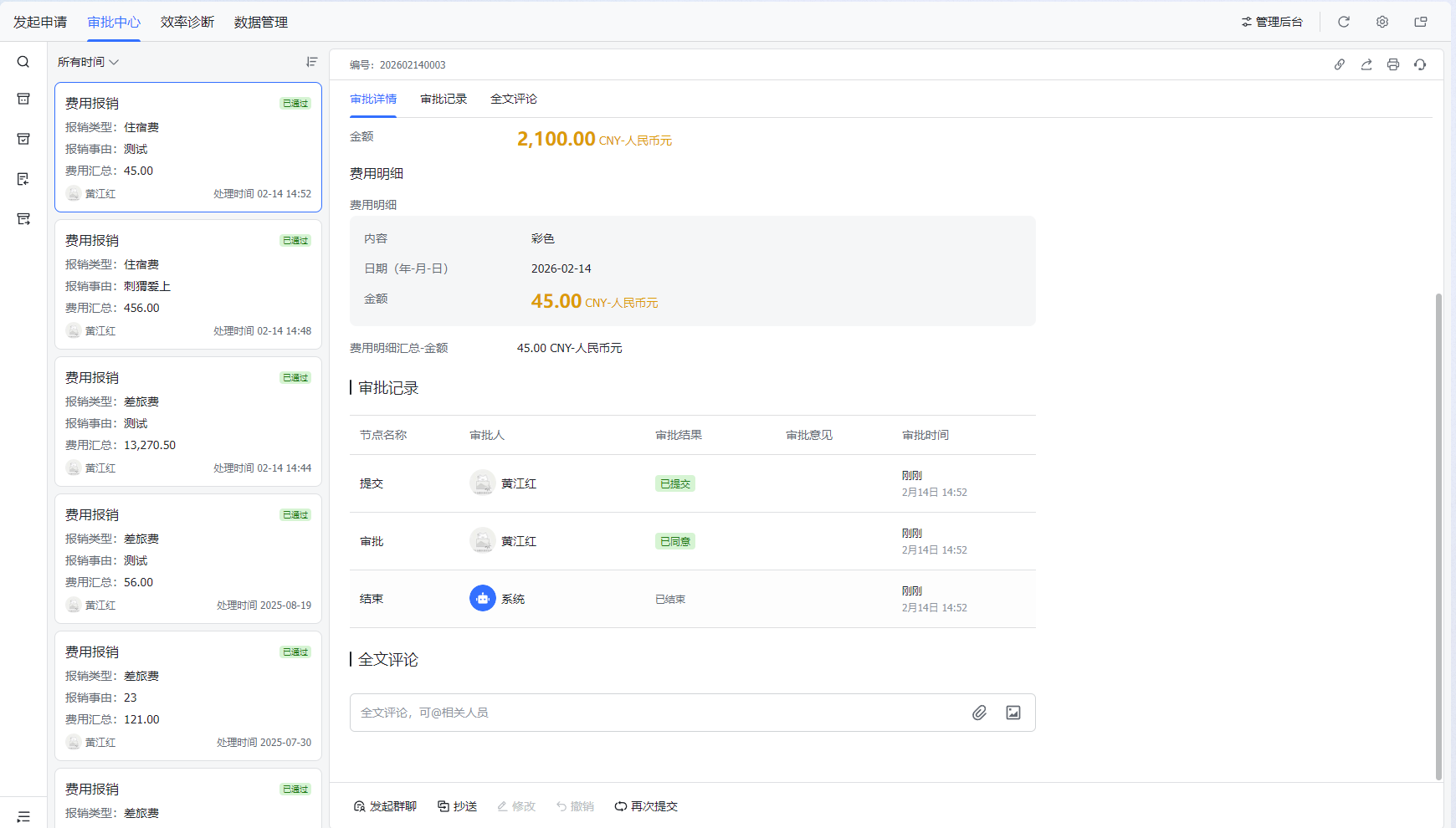Open the pop-out window icon at top right
Image resolution: width=1456 pixels, height=828 pixels.
coord(1421,22)
